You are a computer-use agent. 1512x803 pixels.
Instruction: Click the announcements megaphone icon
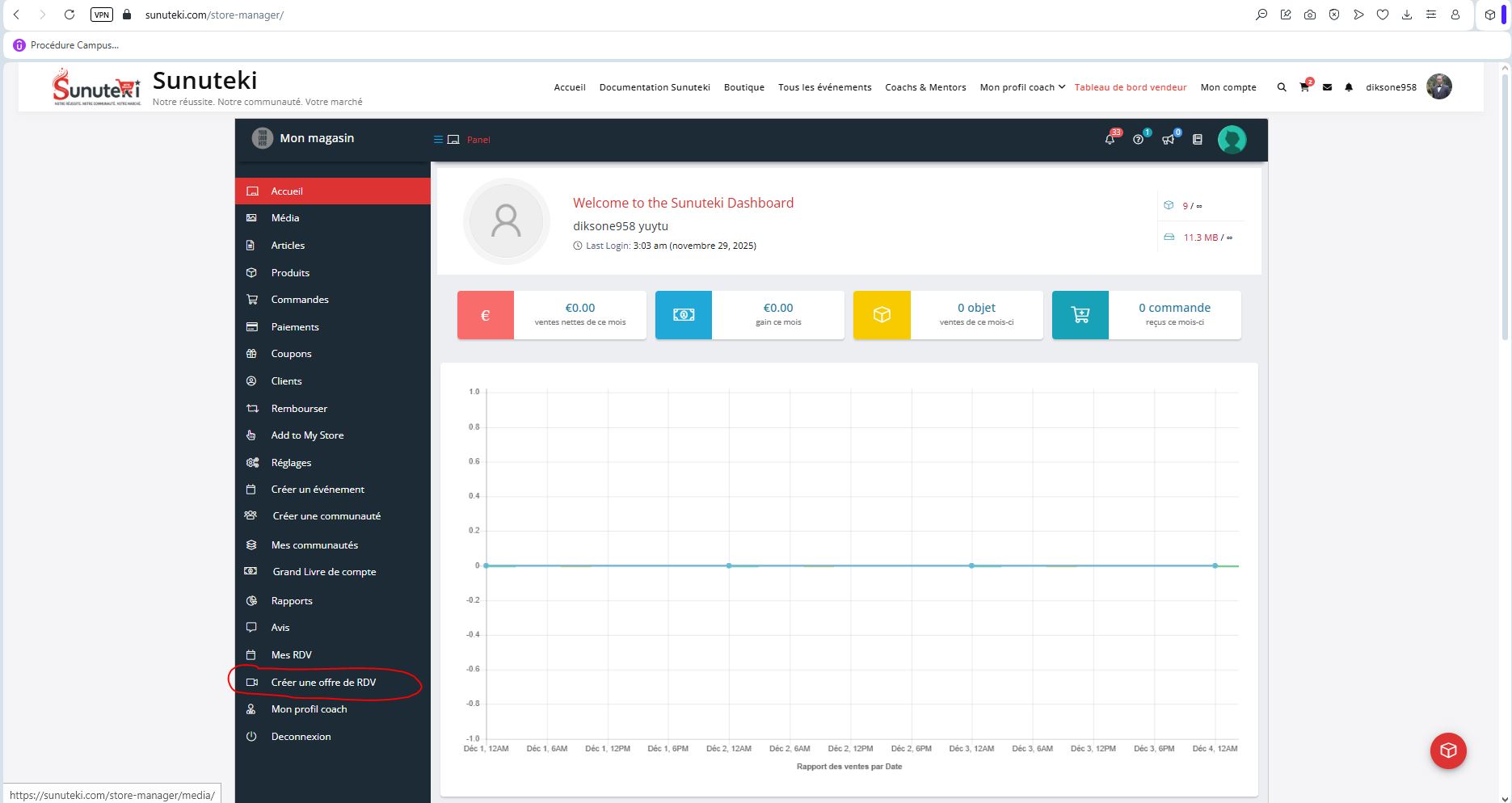point(1168,140)
